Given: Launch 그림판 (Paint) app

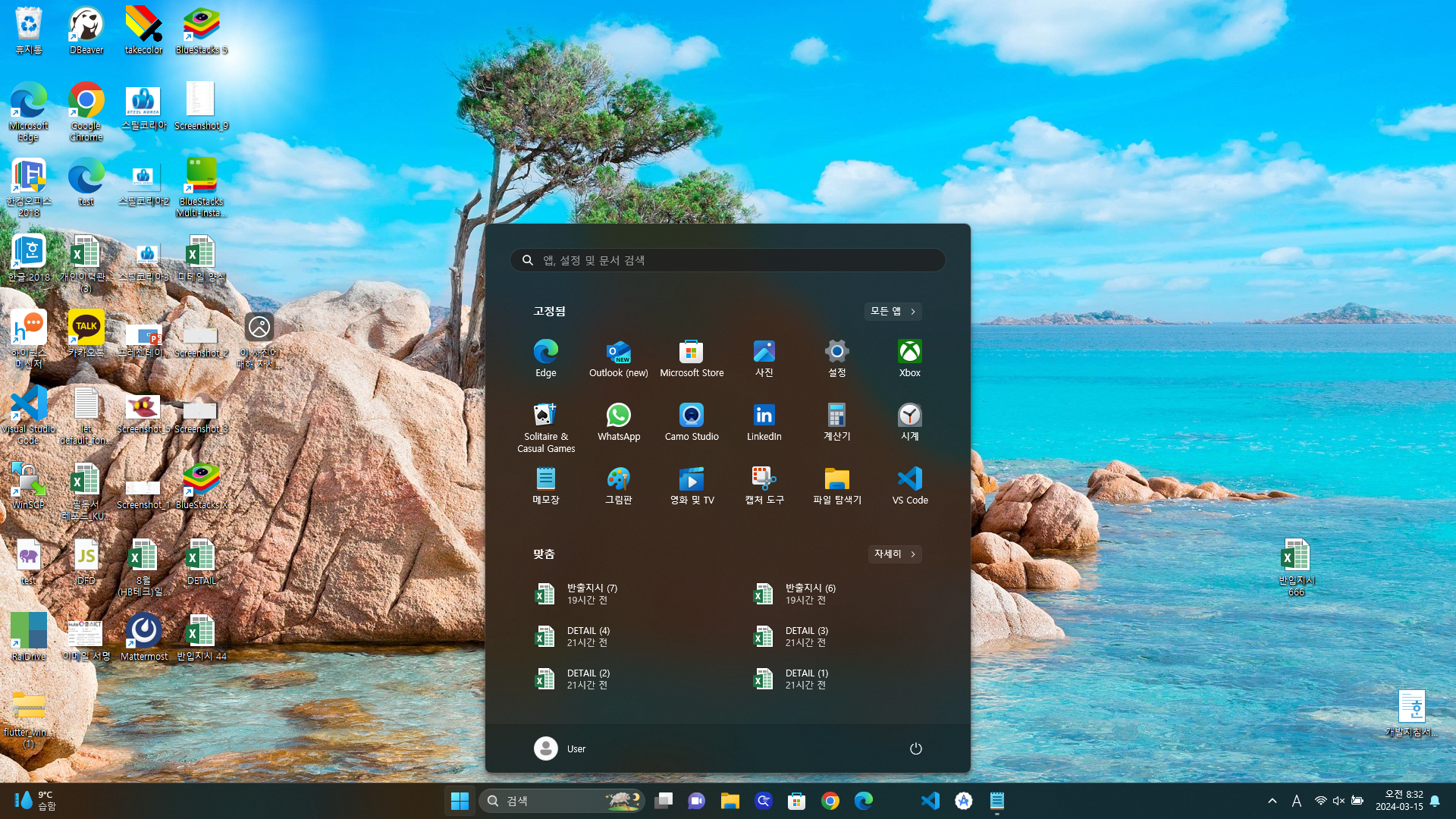Looking at the screenshot, I should pyautogui.click(x=619, y=485).
